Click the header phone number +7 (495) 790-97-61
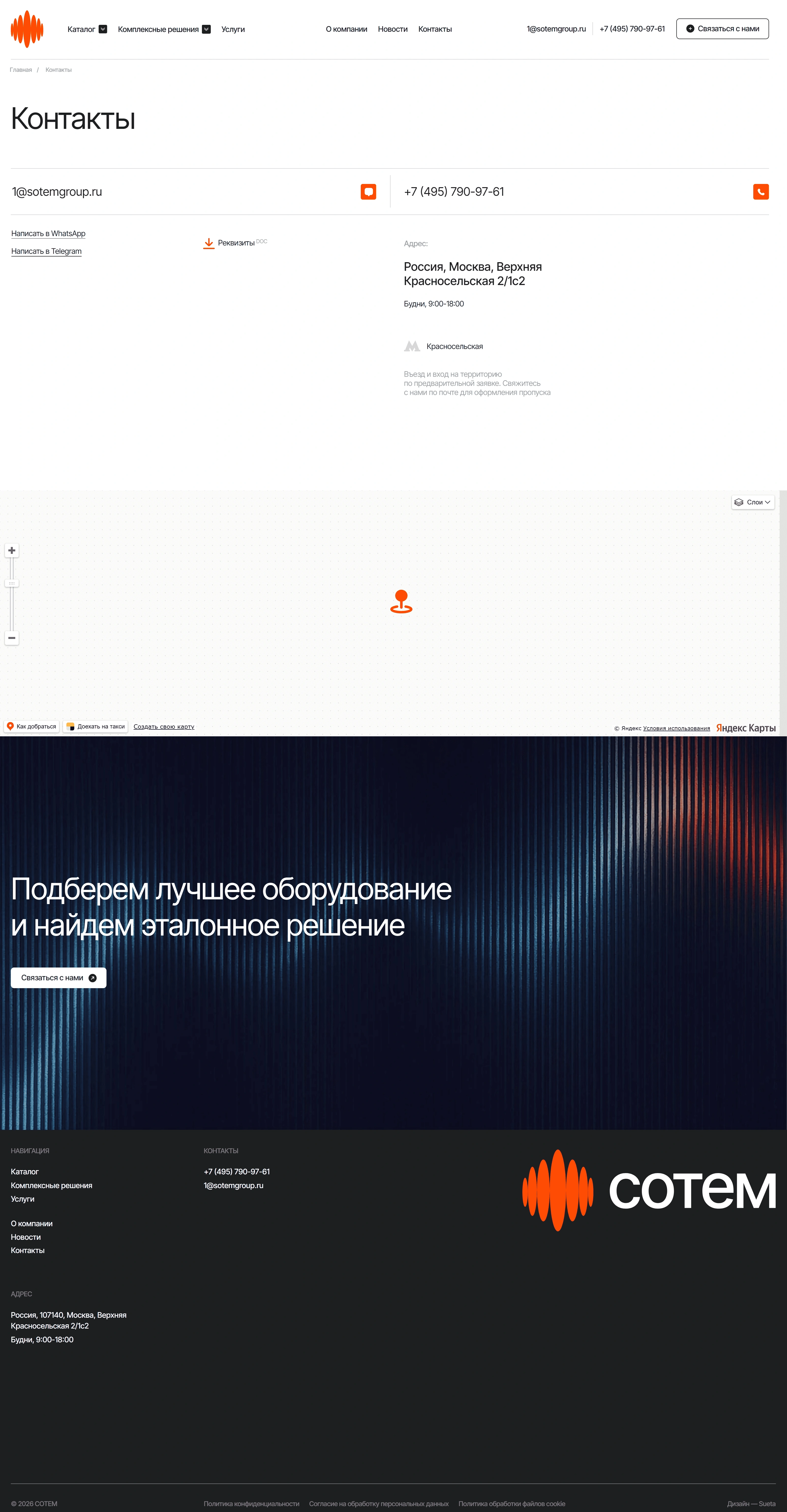787x1512 pixels. coord(632,29)
